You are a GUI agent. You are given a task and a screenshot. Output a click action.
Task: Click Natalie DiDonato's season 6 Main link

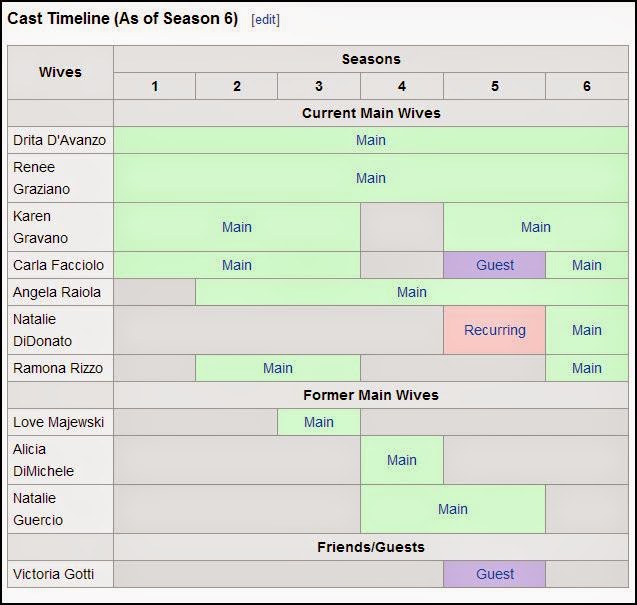[x=587, y=330]
